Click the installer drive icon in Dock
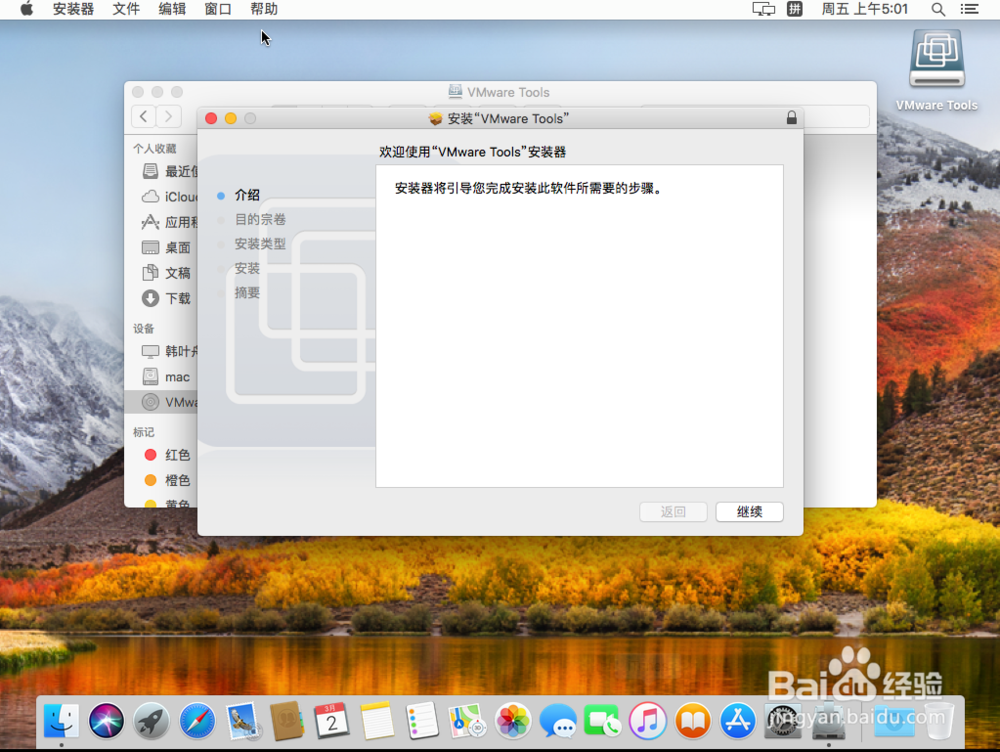Screen dimensions: 1000x752 (828, 721)
